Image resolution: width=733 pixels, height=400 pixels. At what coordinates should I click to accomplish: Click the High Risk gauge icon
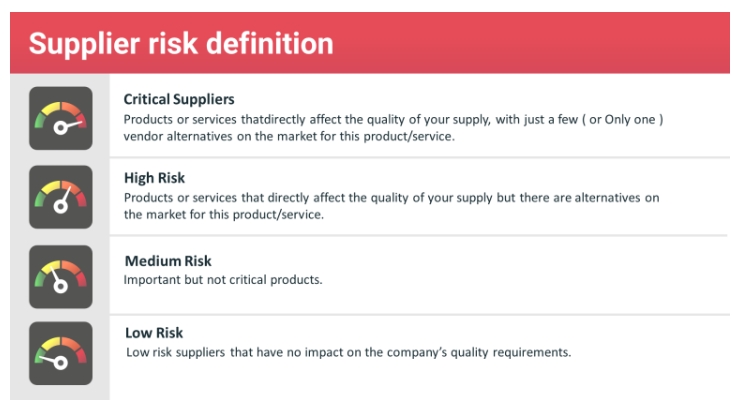click(61, 197)
